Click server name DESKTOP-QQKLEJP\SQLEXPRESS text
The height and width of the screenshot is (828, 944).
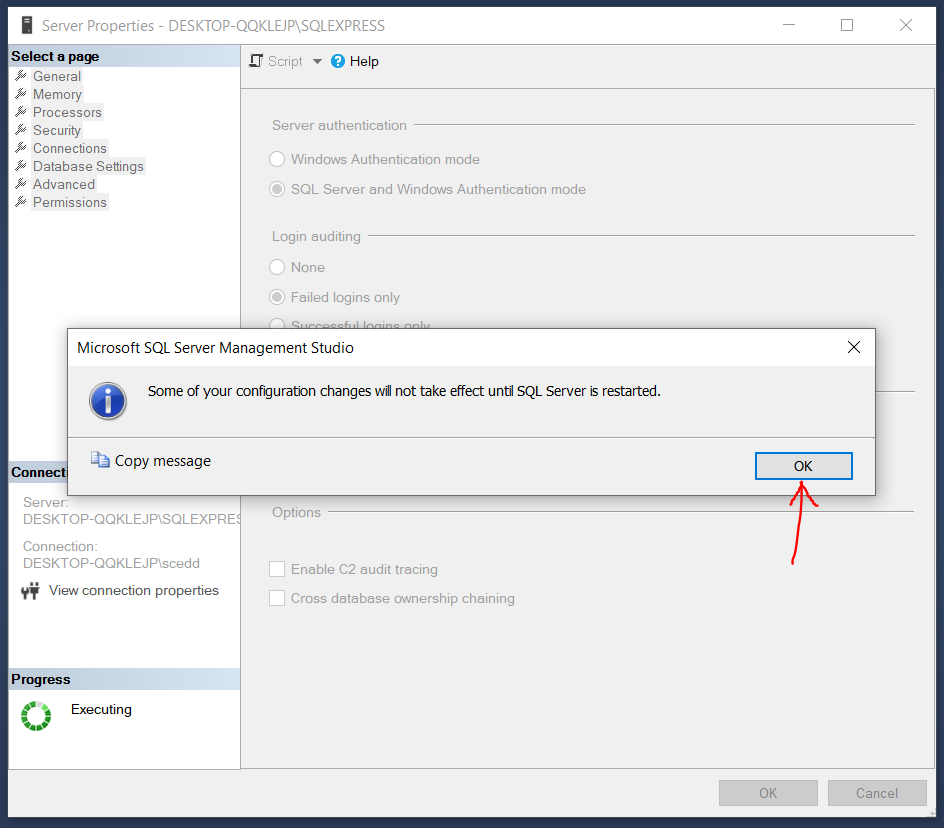132,519
